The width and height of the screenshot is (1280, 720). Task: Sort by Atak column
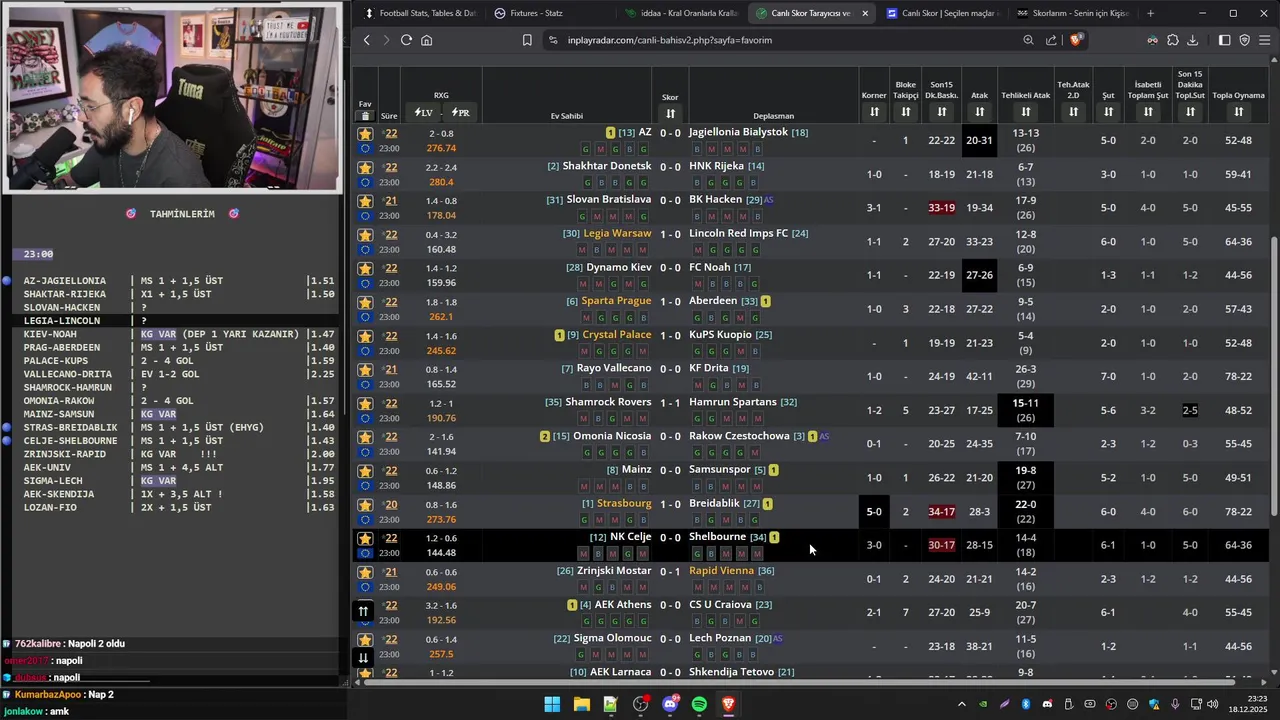(980, 112)
